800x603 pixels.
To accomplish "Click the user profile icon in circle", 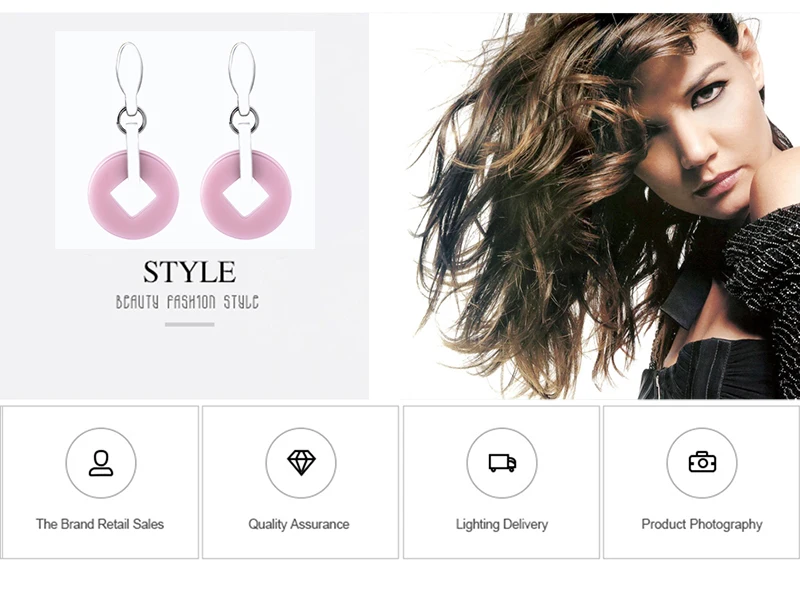I will click(x=101, y=463).
